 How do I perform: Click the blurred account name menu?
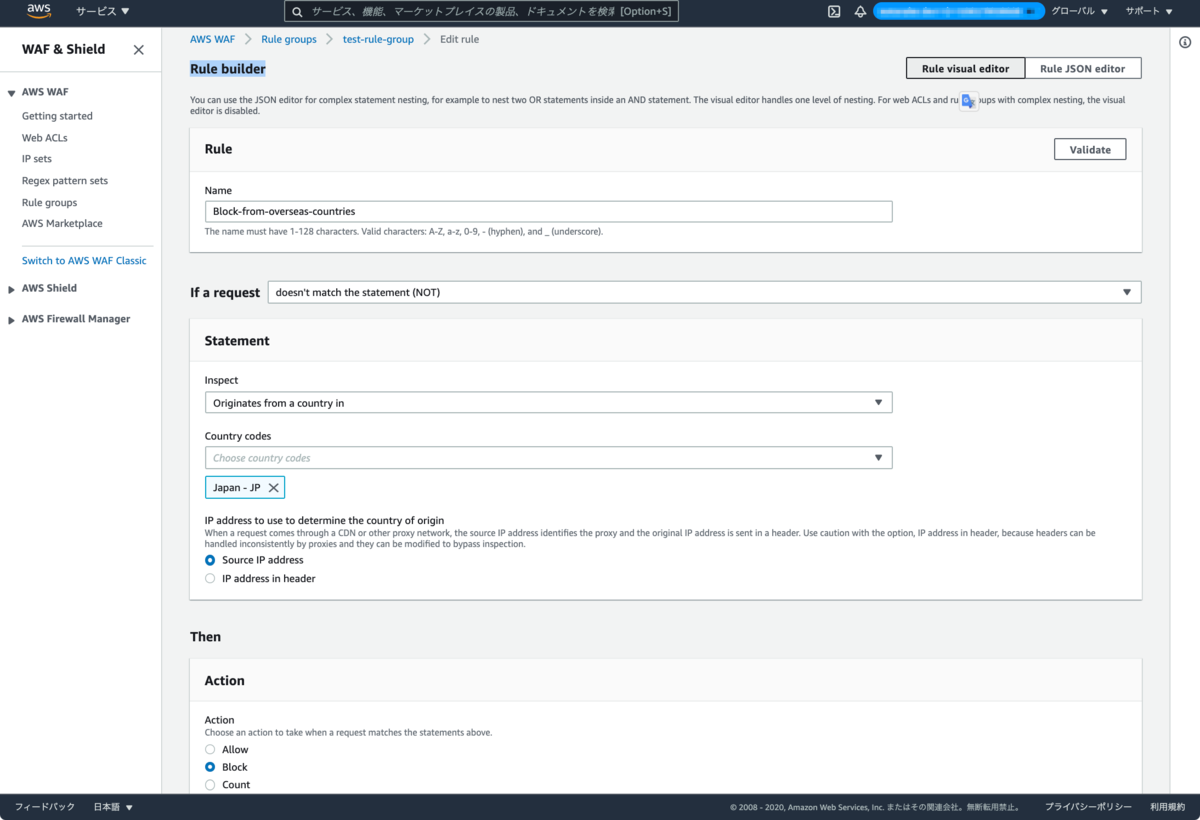click(959, 11)
